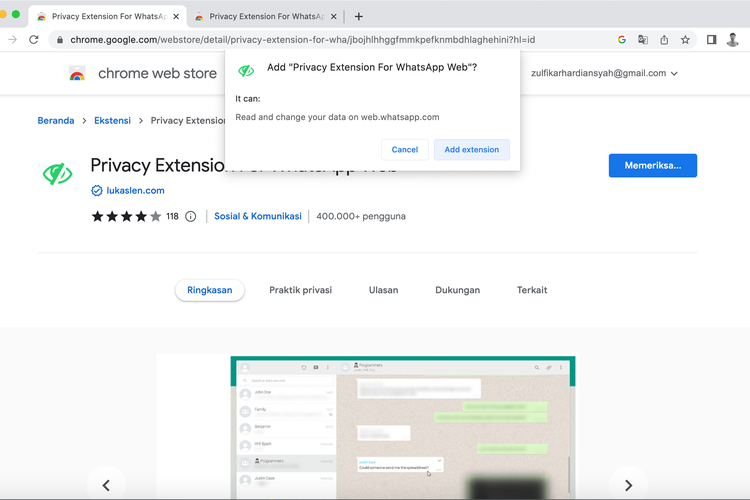750x500 pixels.
Task: Reload the page with the refresh icon
Action: tap(34, 40)
